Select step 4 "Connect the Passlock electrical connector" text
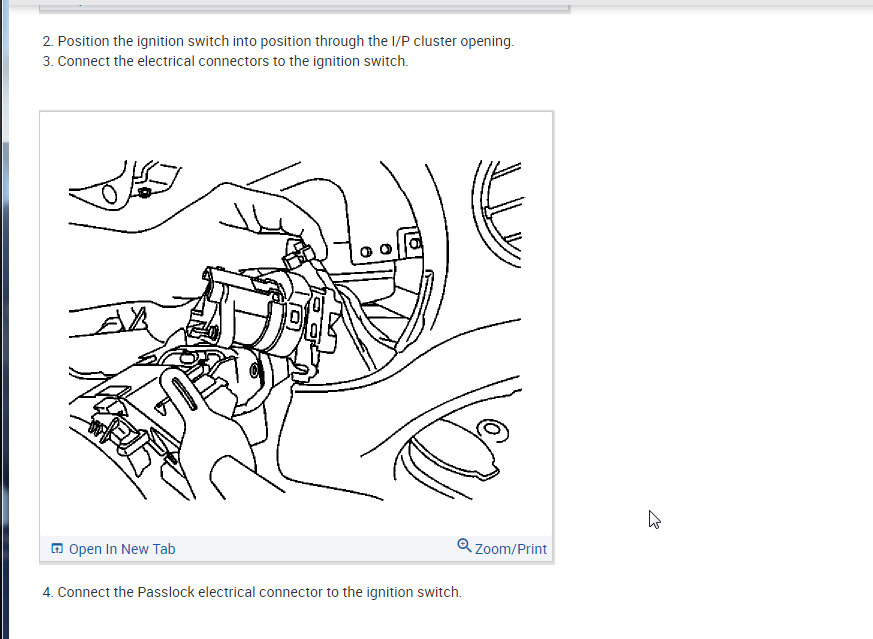This screenshot has width=873, height=639. pos(190,592)
